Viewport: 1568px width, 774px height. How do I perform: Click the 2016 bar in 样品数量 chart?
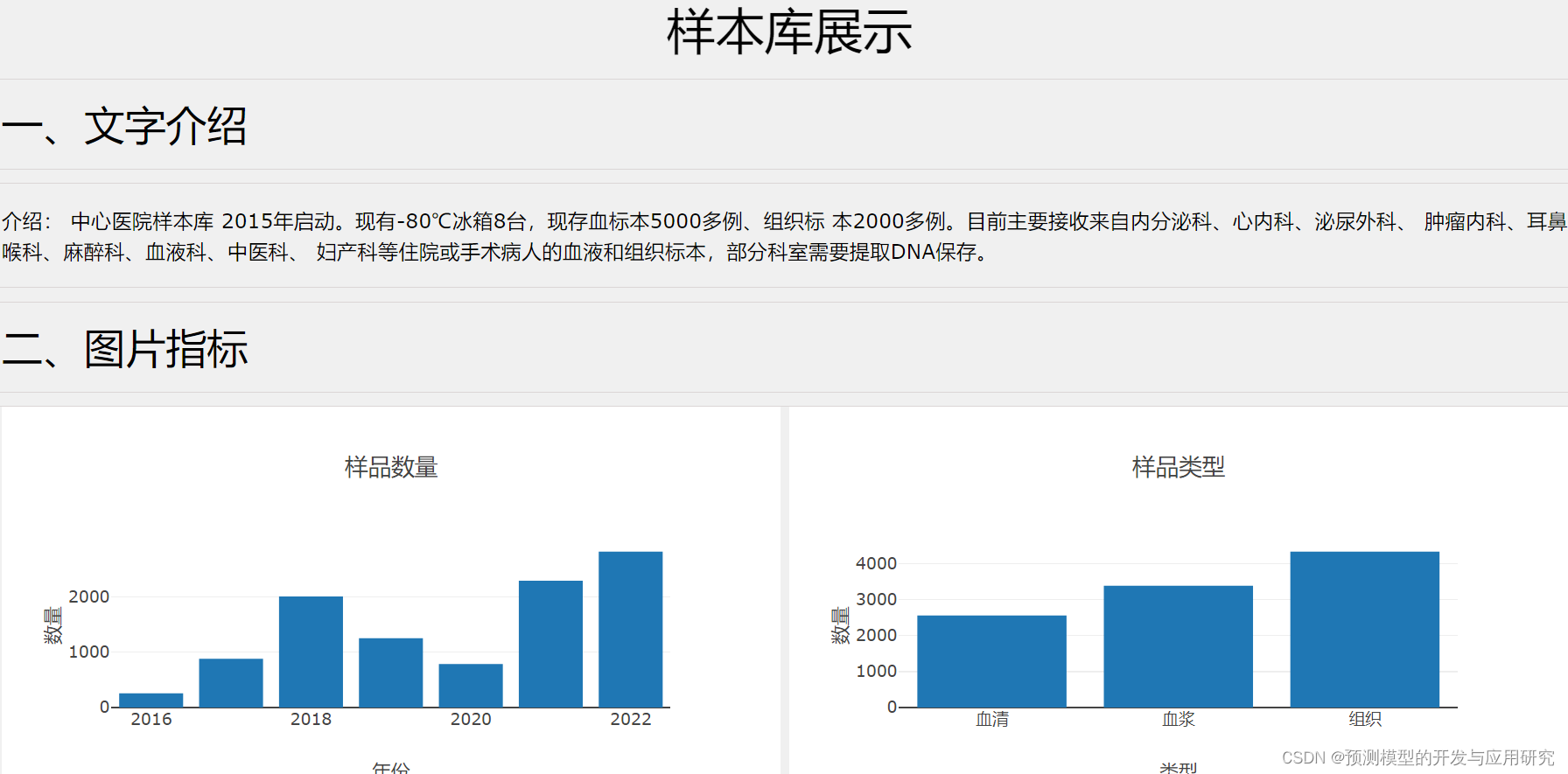click(151, 700)
